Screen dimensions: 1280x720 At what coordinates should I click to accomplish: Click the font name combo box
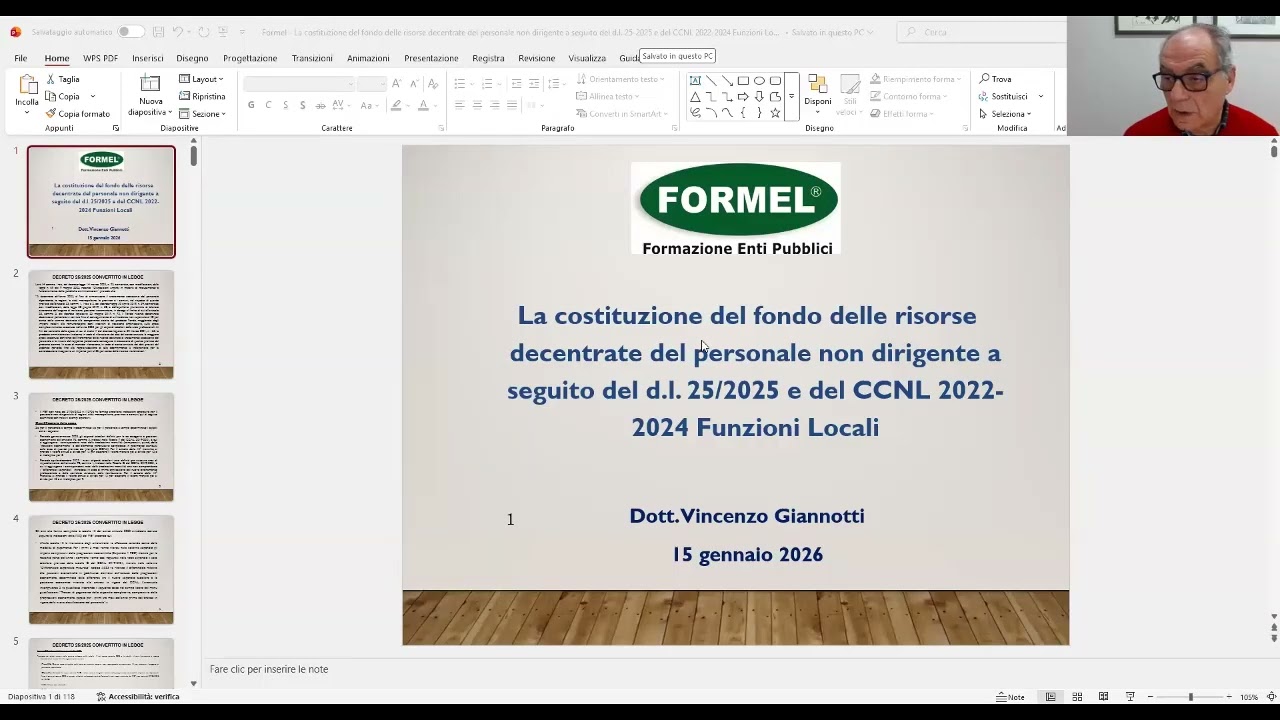tap(299, 84)
